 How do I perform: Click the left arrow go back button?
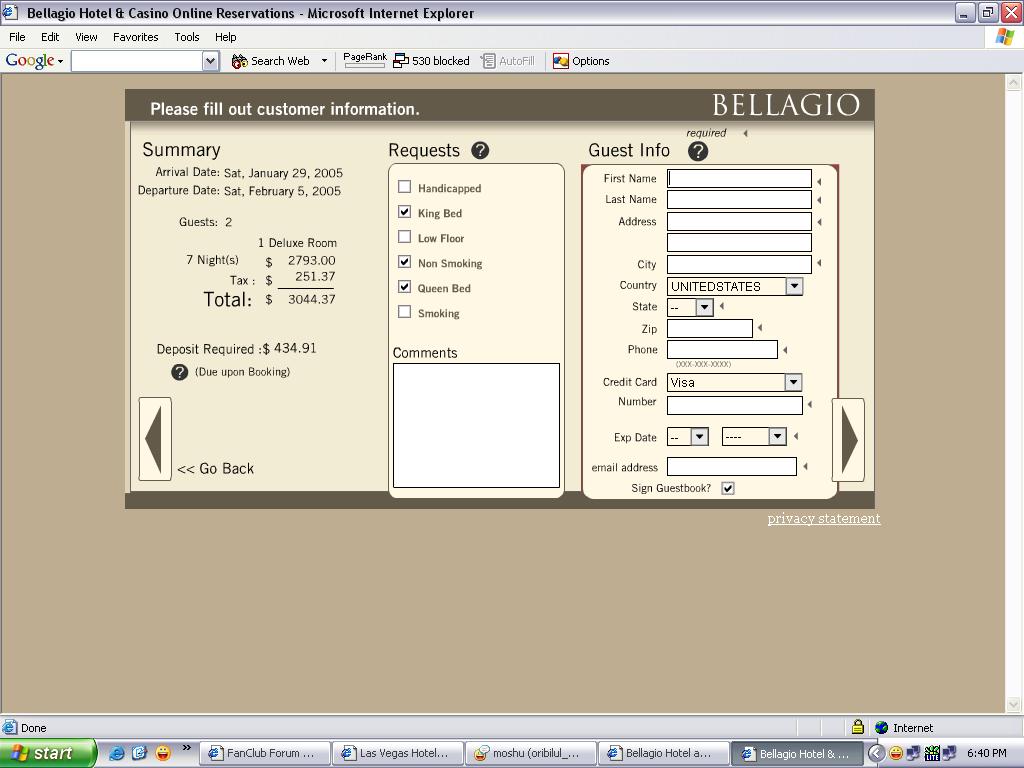pyautogui.click(x=155, y=438)
